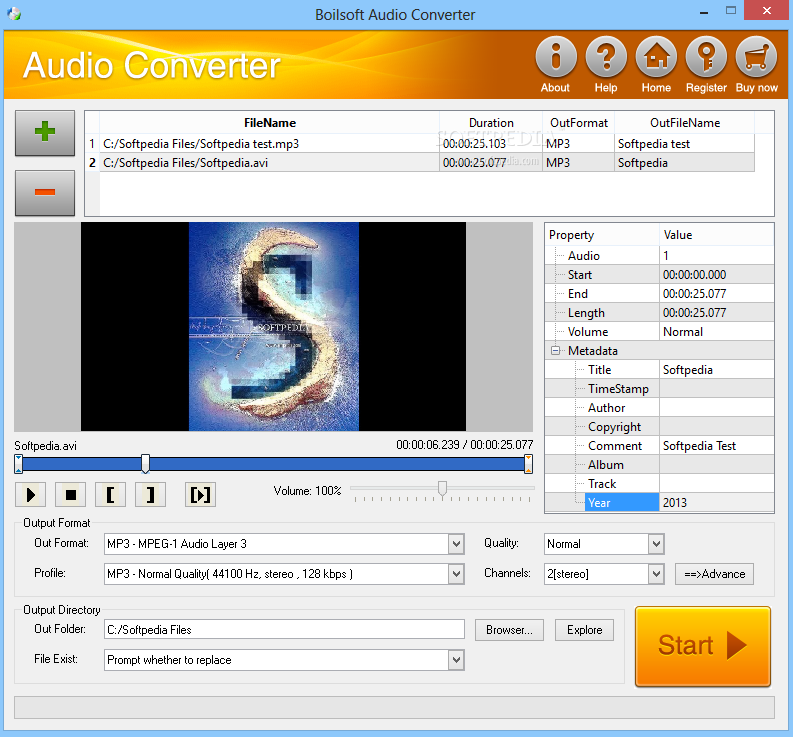Click the ==>Advance button

pyautogui.click(x=714, y=574)
